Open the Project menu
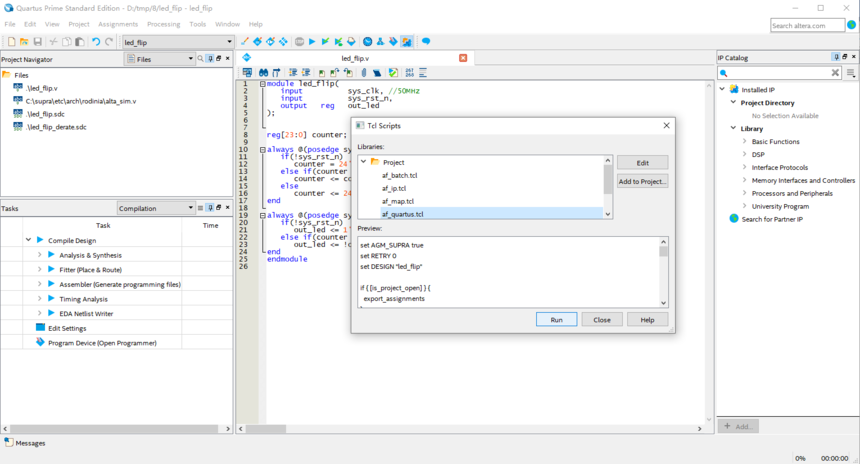860x464 pixels. [79, 24]
